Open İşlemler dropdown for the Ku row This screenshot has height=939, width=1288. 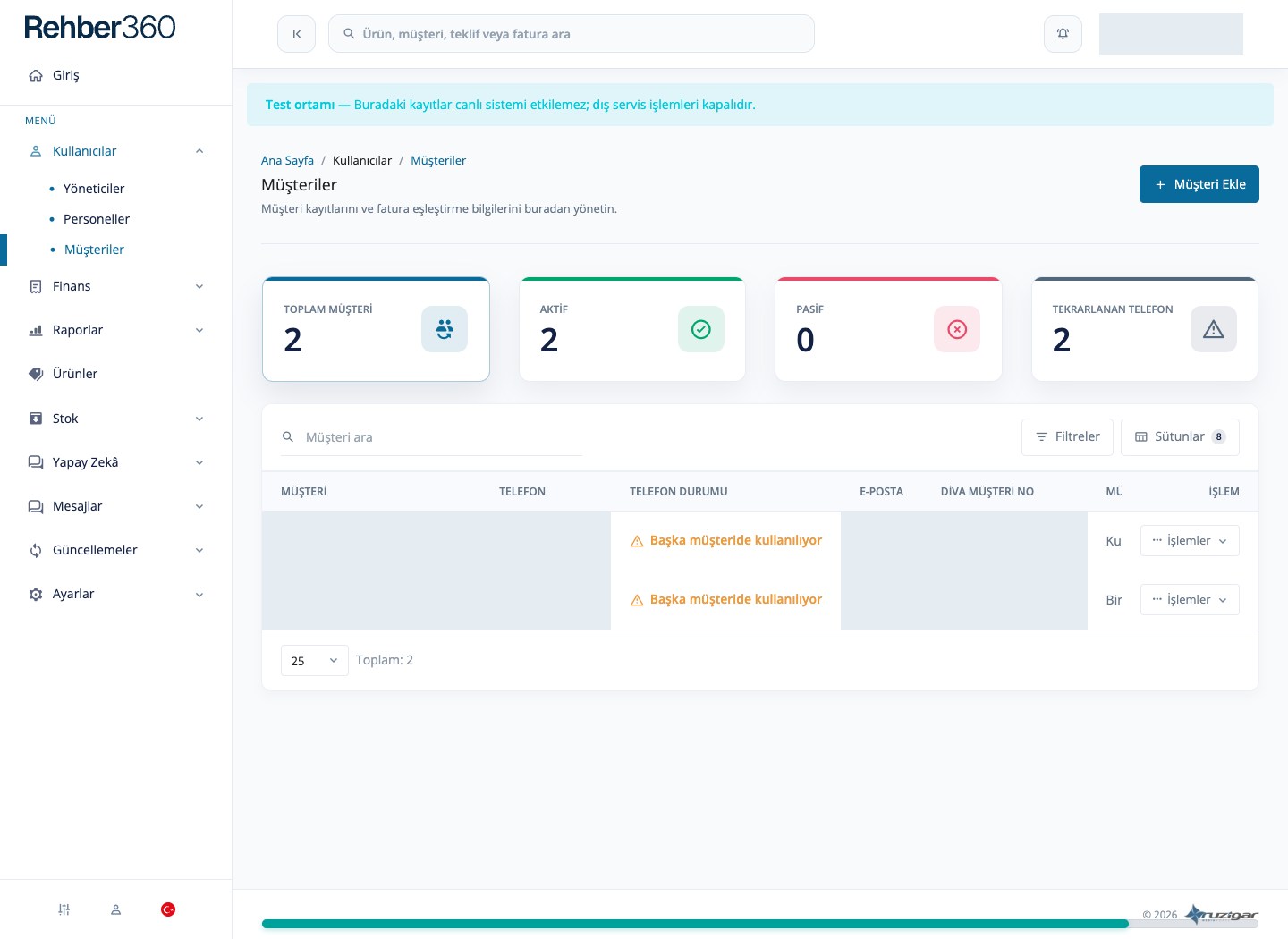click(x=1190, y=540)
